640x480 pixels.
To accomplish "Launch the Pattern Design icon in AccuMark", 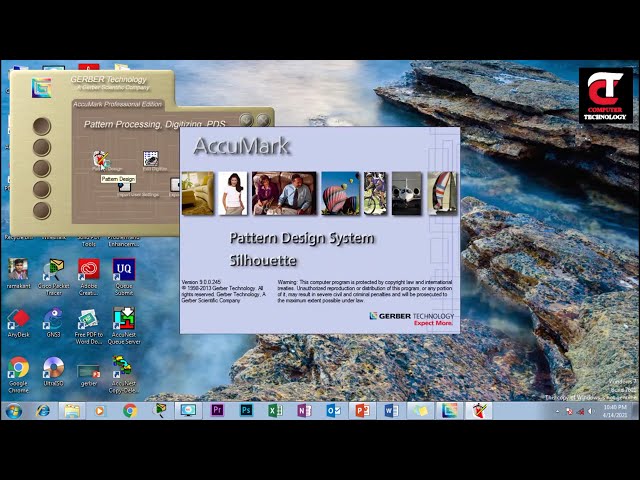I will [100, 159].
